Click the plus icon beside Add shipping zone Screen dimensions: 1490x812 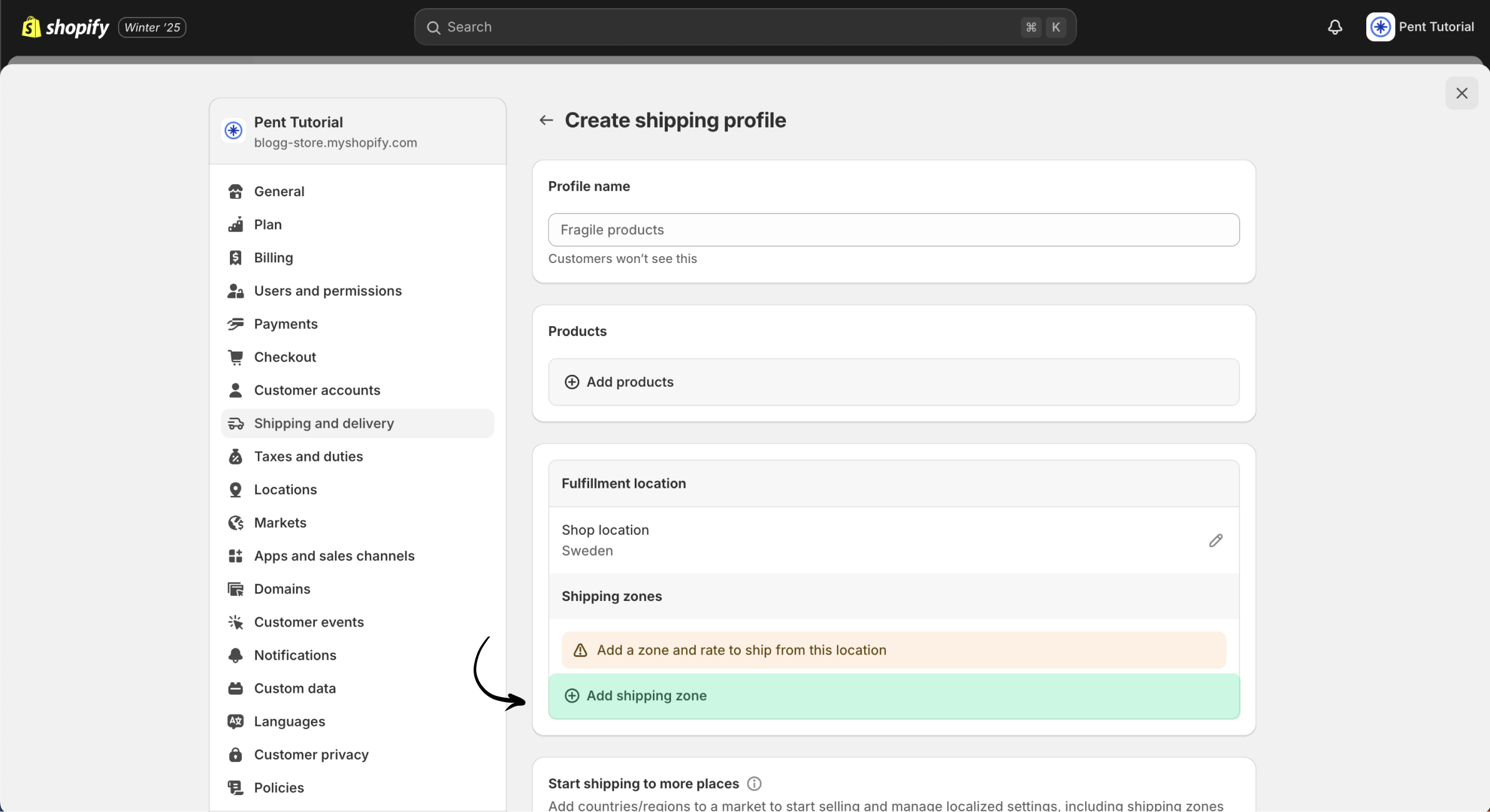[572, 696]
